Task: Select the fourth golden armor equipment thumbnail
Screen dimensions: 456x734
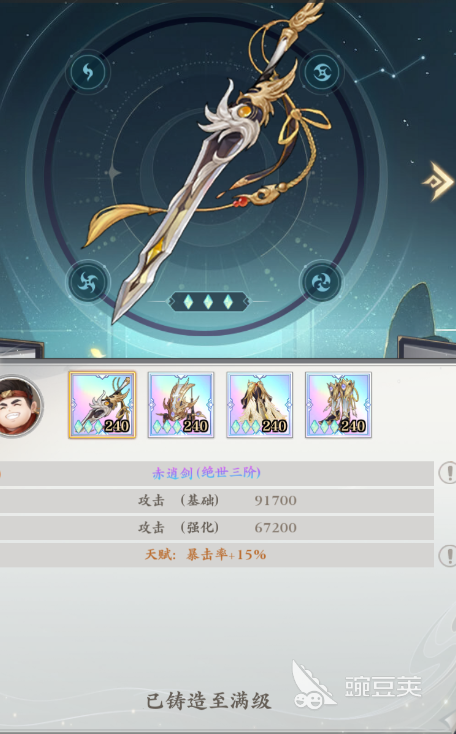Action: point(338,405)
